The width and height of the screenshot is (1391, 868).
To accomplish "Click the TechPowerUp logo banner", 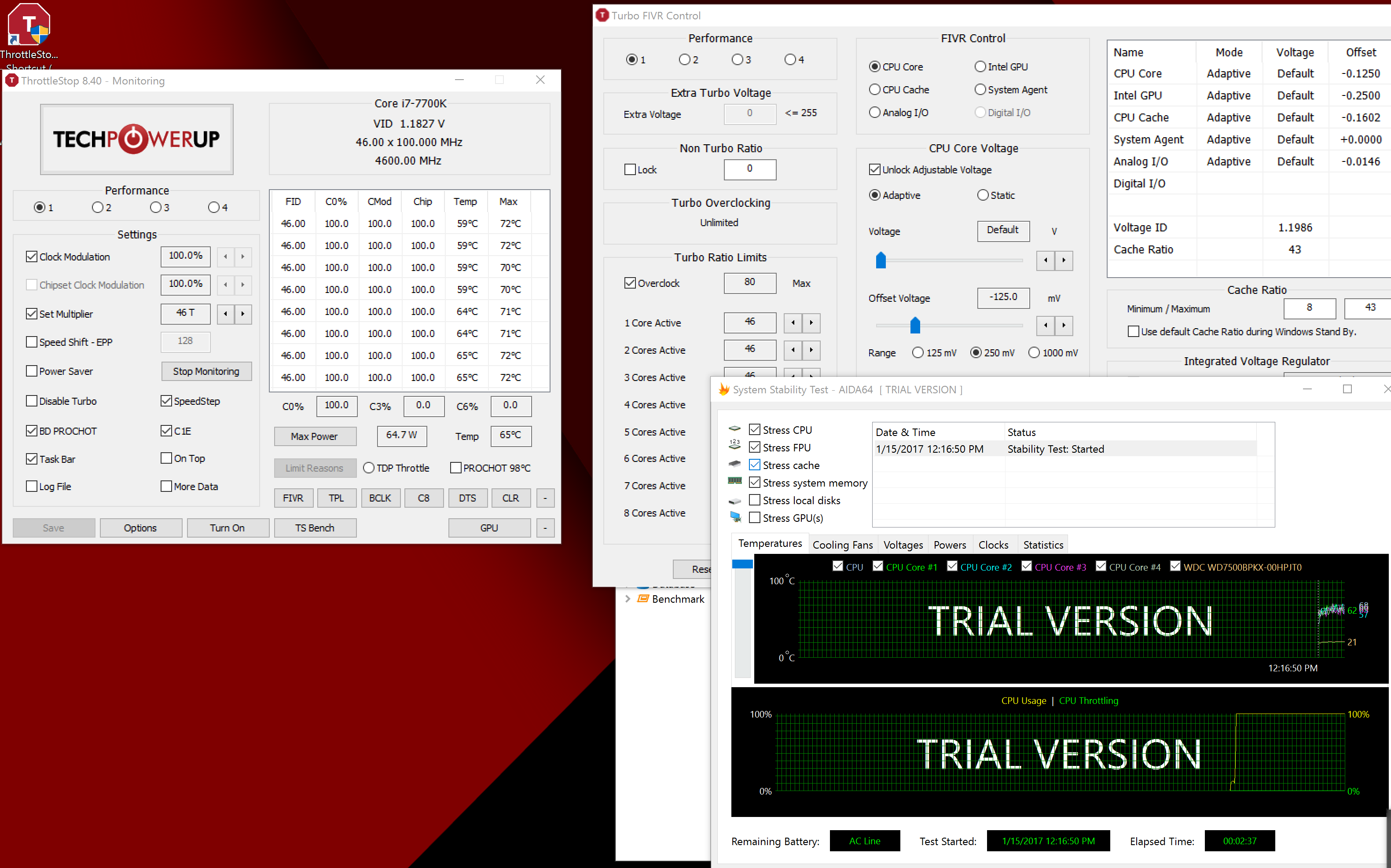I will [136, 139].
